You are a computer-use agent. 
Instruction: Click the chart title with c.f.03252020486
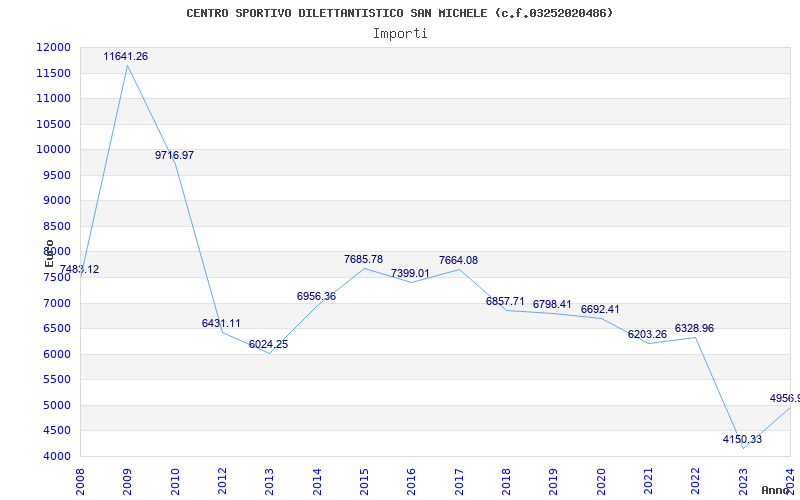click(x=399, y=13)
